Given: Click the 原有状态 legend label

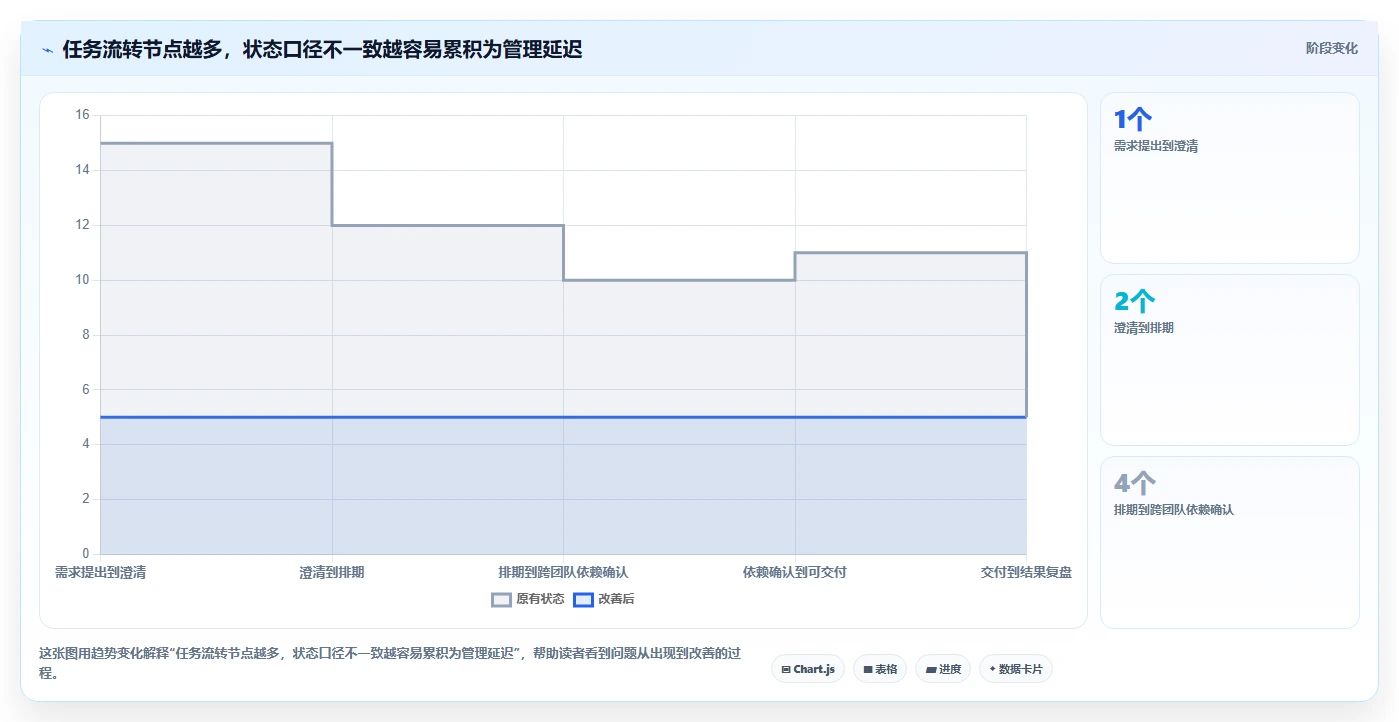Looking at the screenshot, I should click(x=540, y=600).
